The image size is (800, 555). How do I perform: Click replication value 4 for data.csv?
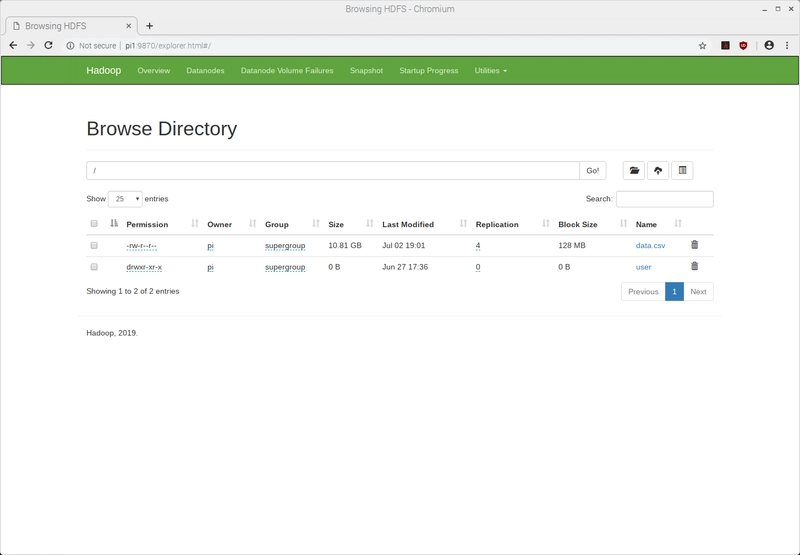tap(478, 246)
